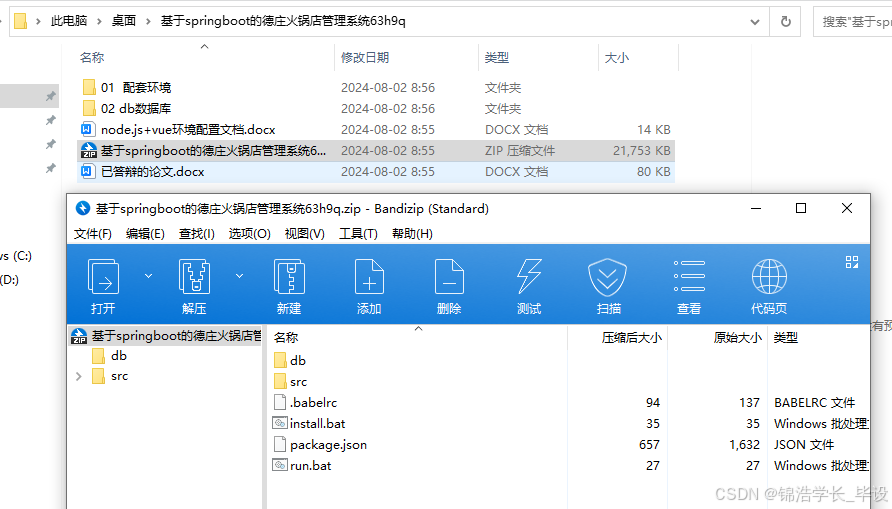Image resolution: width=892 pixels, height=509 pixels.
Task: Expand the src node in archive tree
Action: coord(79,376)
